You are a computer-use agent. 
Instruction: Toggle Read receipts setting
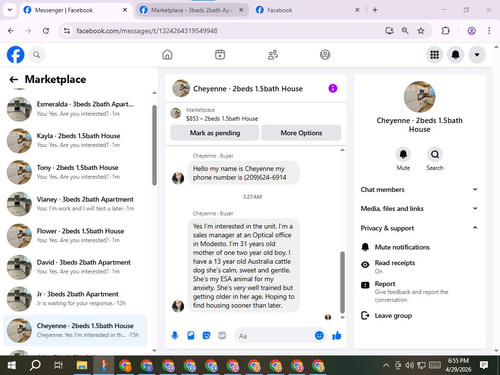click(419, 266)
